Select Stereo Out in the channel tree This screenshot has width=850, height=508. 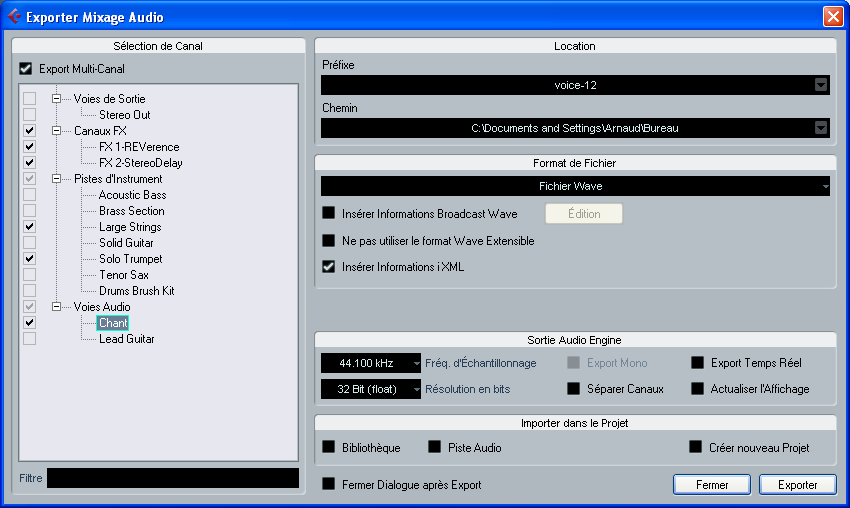click(125, 115)
